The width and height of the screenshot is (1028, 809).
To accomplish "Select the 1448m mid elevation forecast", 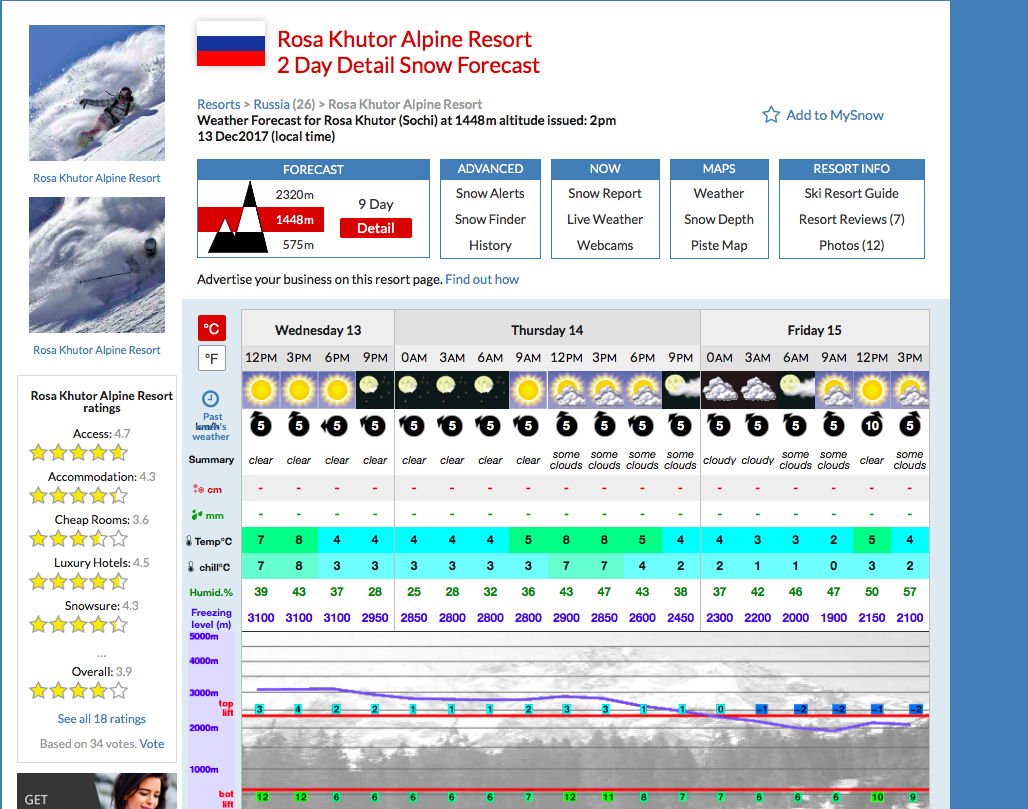I will pyautogui.click(x=294, y=220).
